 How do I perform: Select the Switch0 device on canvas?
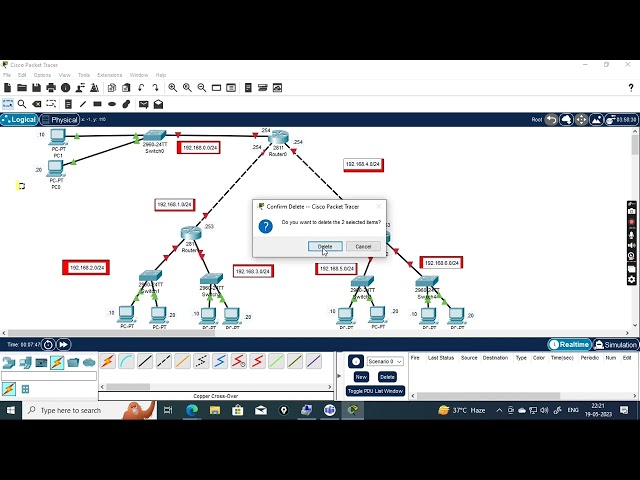154,136
